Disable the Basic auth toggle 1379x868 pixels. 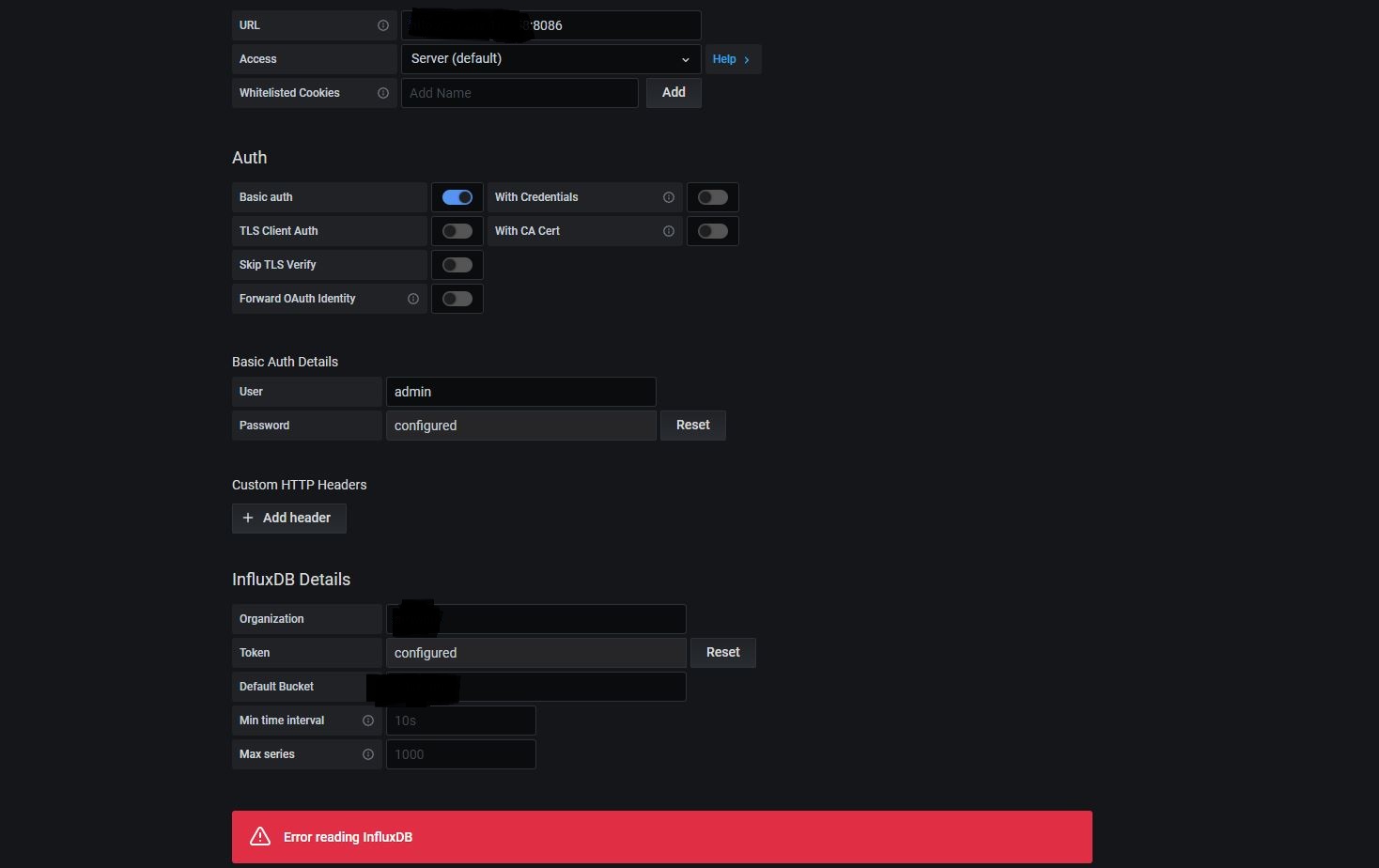tap(457, 197)
